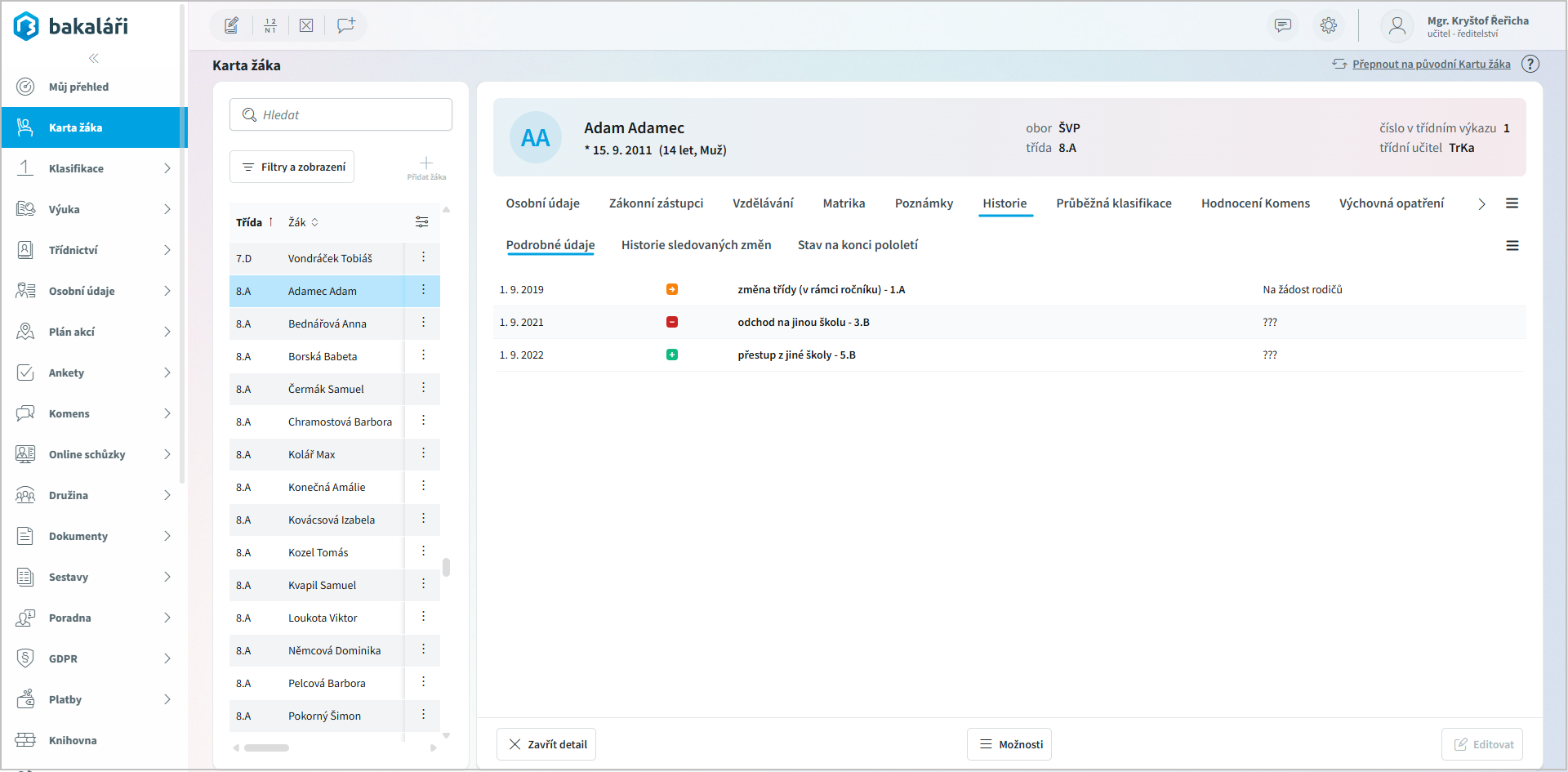Collapse the sidebar with double chevron icon
This screenshot has height=772, width=1568.
click(x=94, y=58)
